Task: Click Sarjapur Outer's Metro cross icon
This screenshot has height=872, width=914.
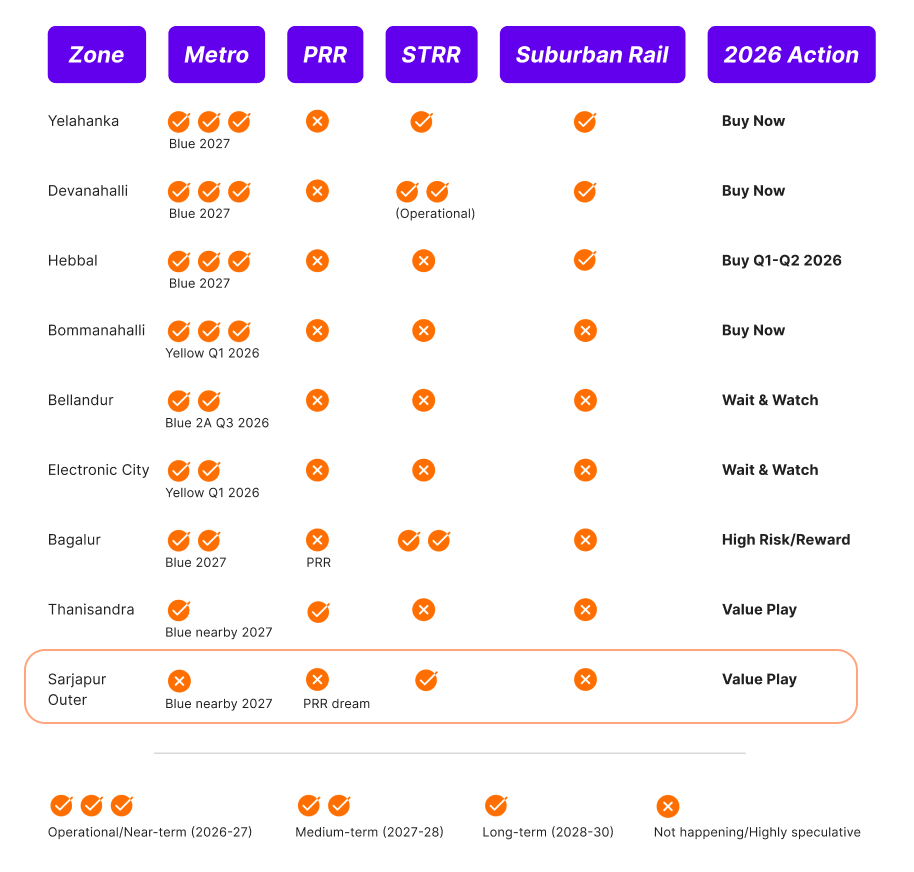Action: tap(179, 681)
